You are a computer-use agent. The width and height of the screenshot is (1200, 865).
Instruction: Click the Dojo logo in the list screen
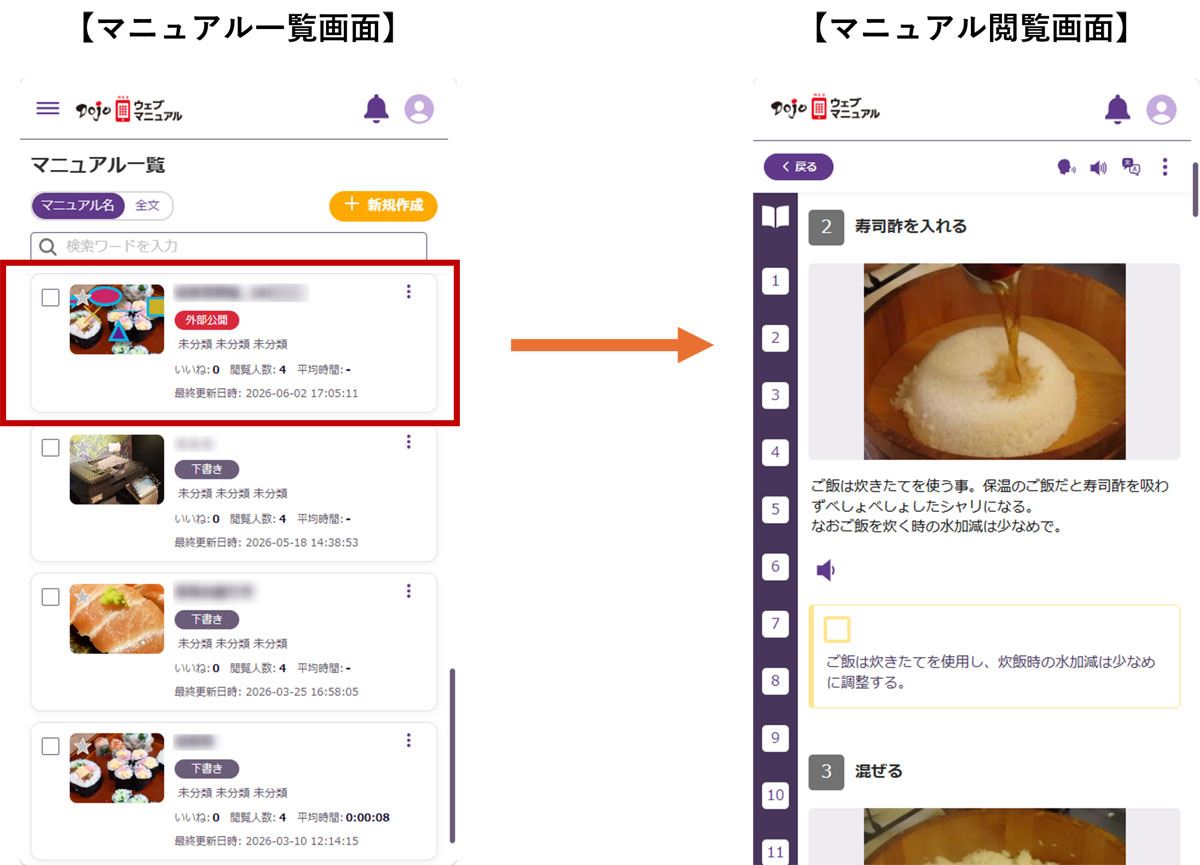click(x=129, y=108)
